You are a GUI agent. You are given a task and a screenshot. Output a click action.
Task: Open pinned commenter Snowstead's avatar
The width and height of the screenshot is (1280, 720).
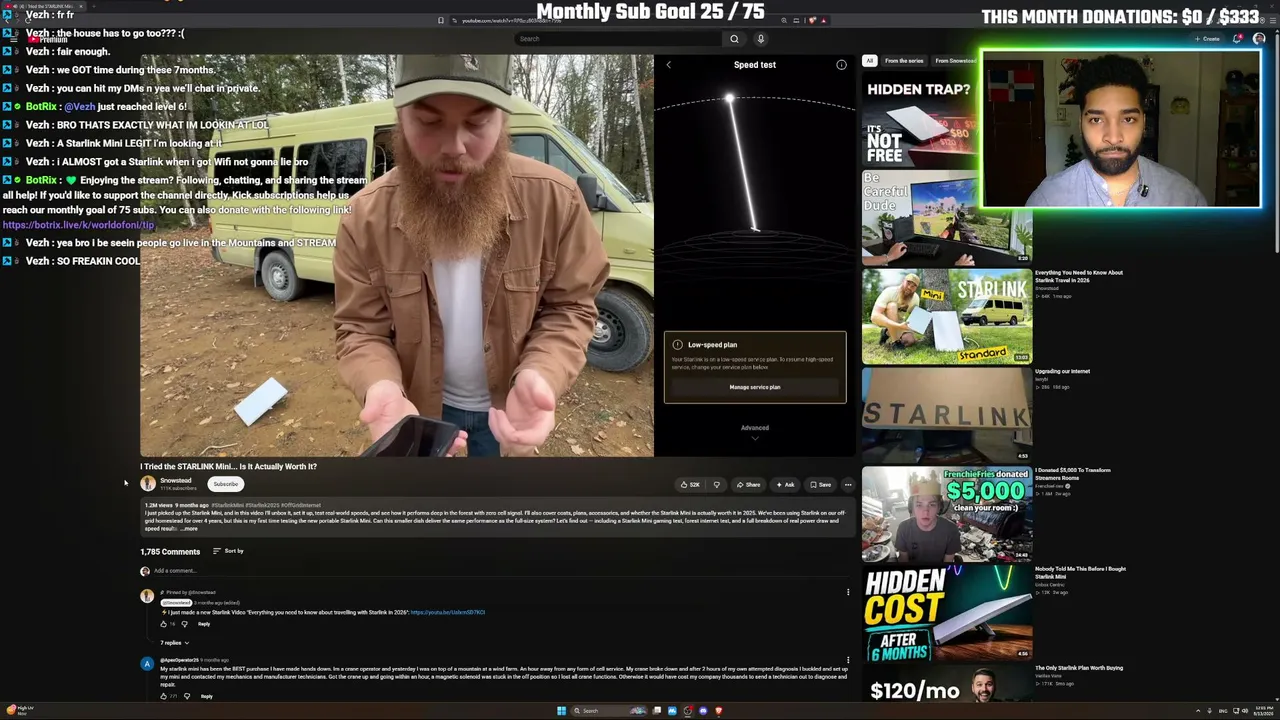click(147, 596)
